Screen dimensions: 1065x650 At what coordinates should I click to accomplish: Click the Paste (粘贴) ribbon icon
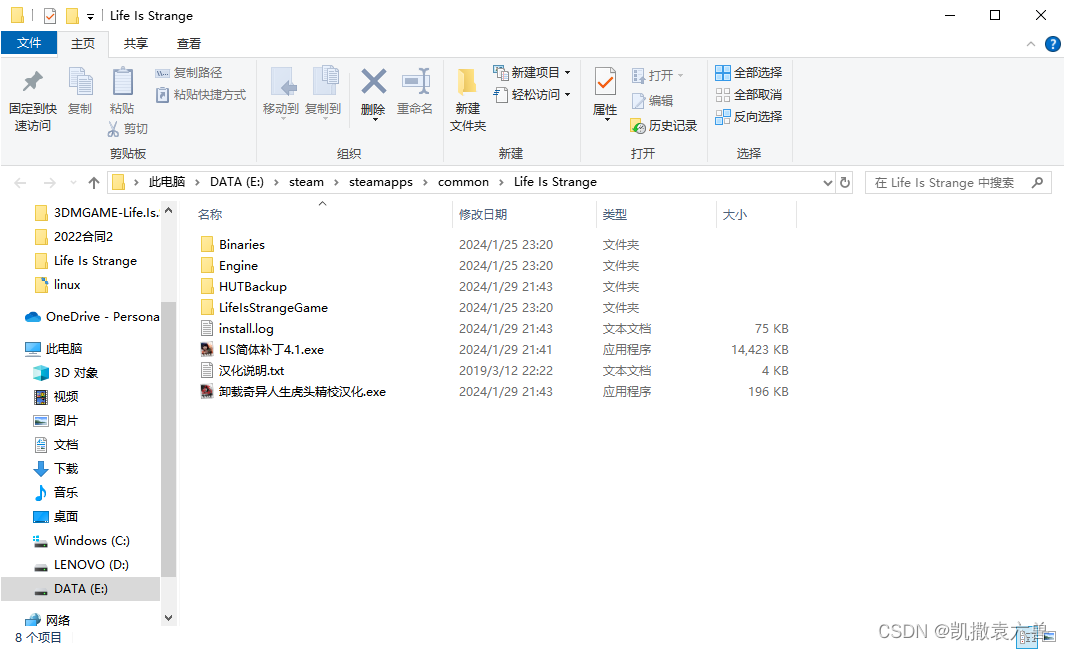pyautogui.click(x=122, y=82)
